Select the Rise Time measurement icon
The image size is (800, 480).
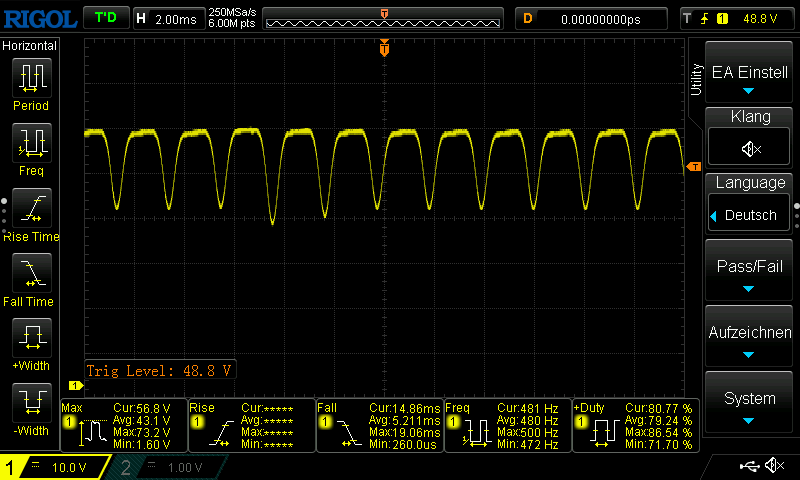pyautogui.click(x=32, y=208)
